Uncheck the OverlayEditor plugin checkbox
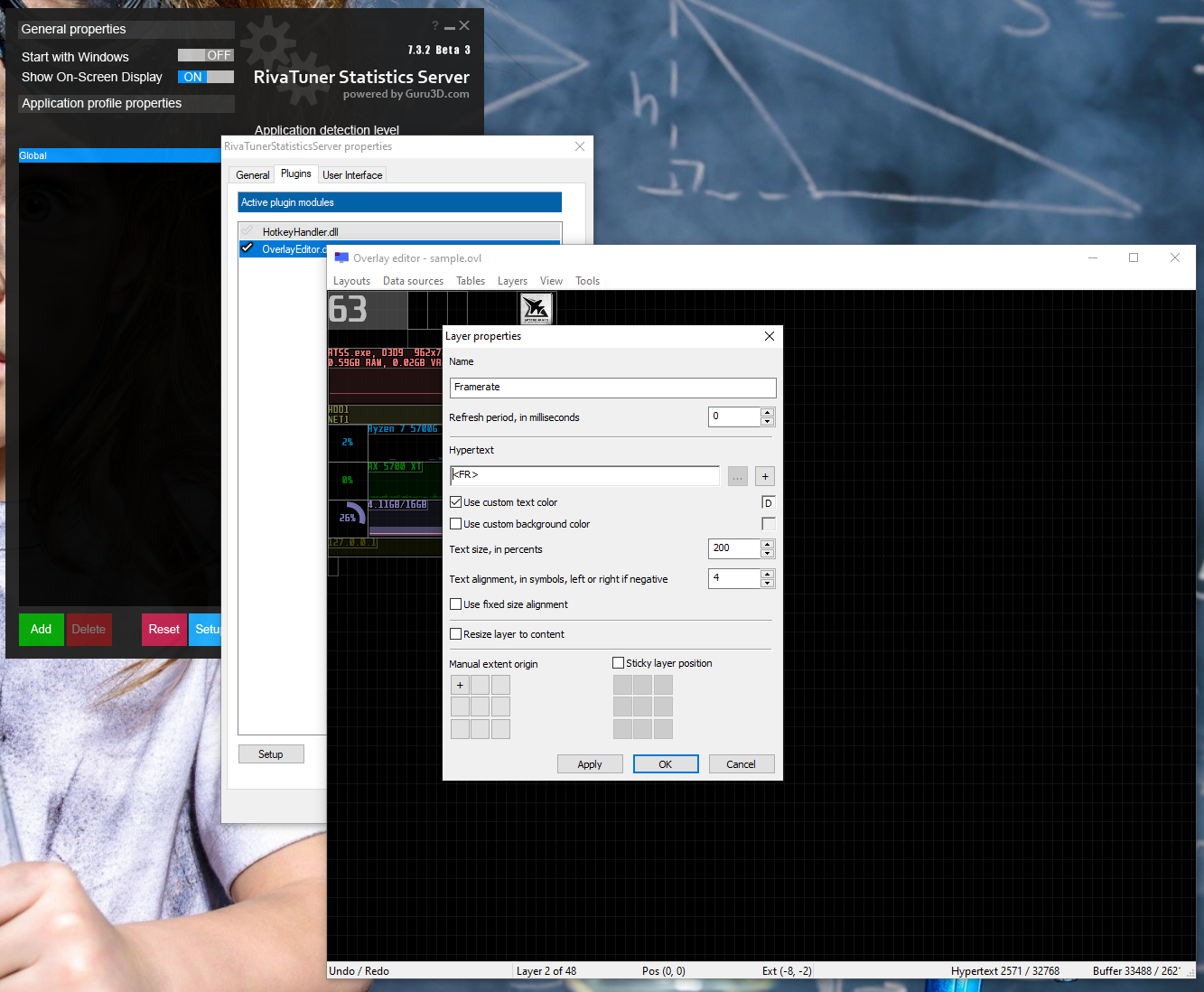The image size is (1204, 992). (247, 248)
